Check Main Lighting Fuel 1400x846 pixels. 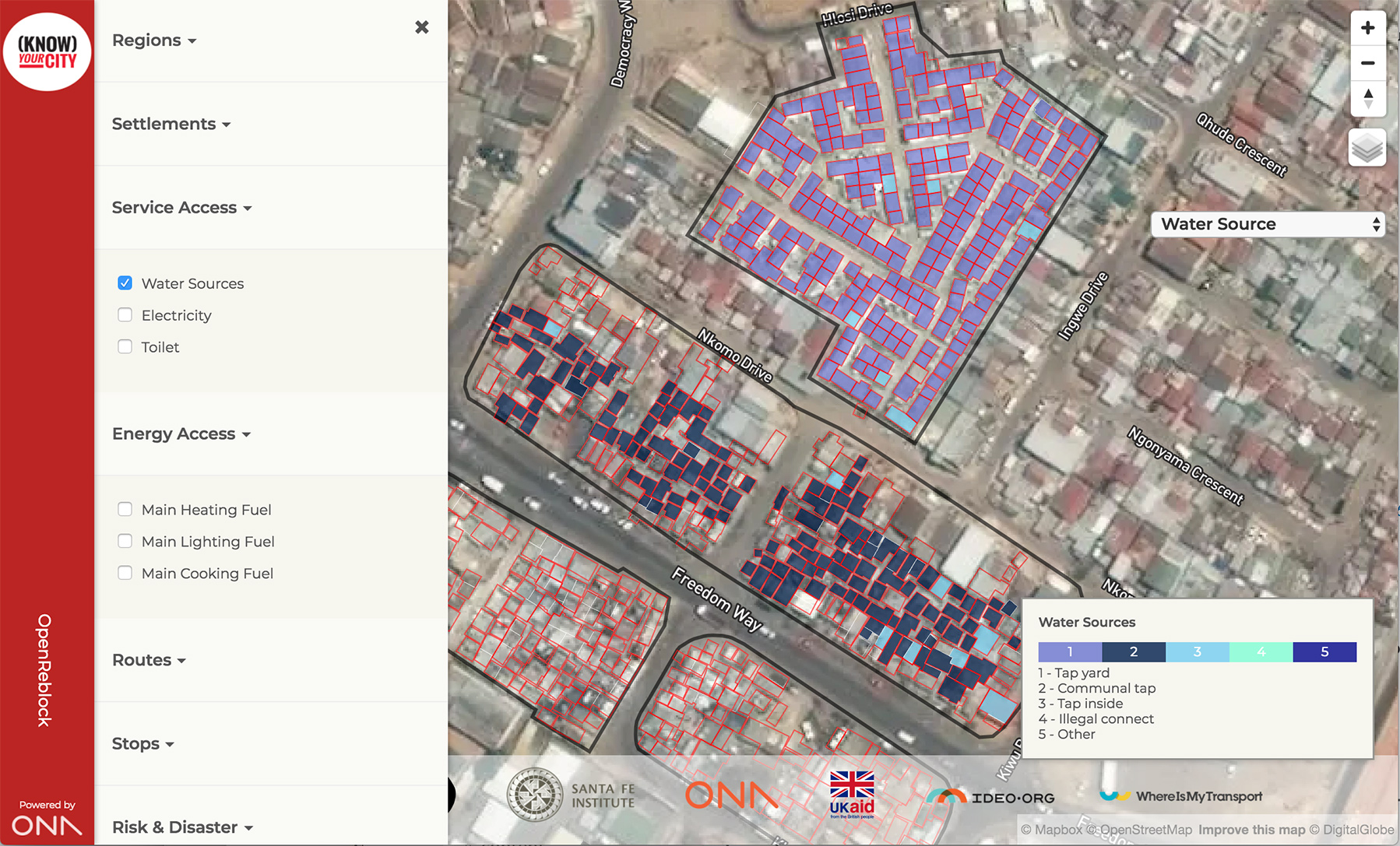point(125,542)
